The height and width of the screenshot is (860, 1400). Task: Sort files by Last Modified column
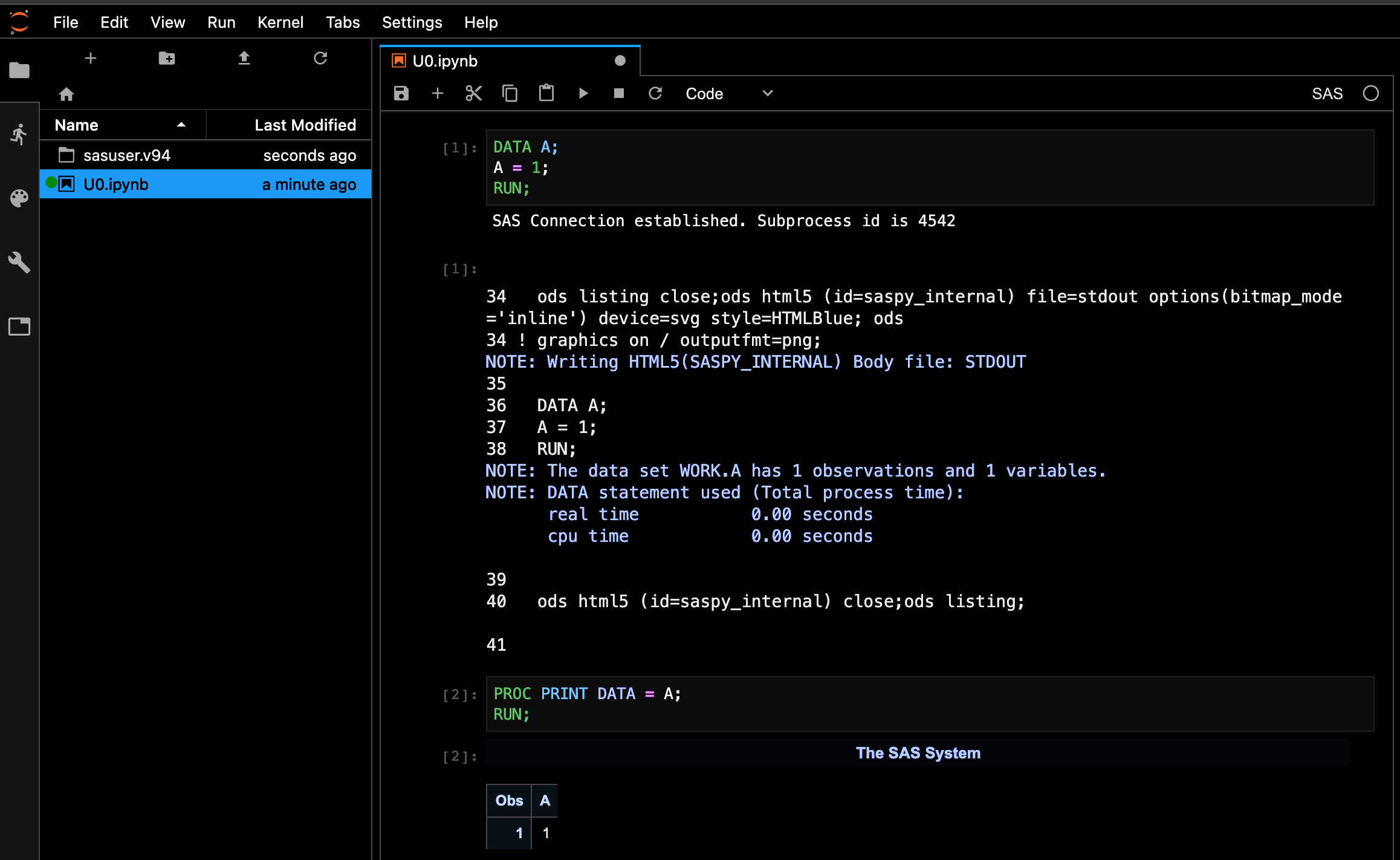[305, 125]
